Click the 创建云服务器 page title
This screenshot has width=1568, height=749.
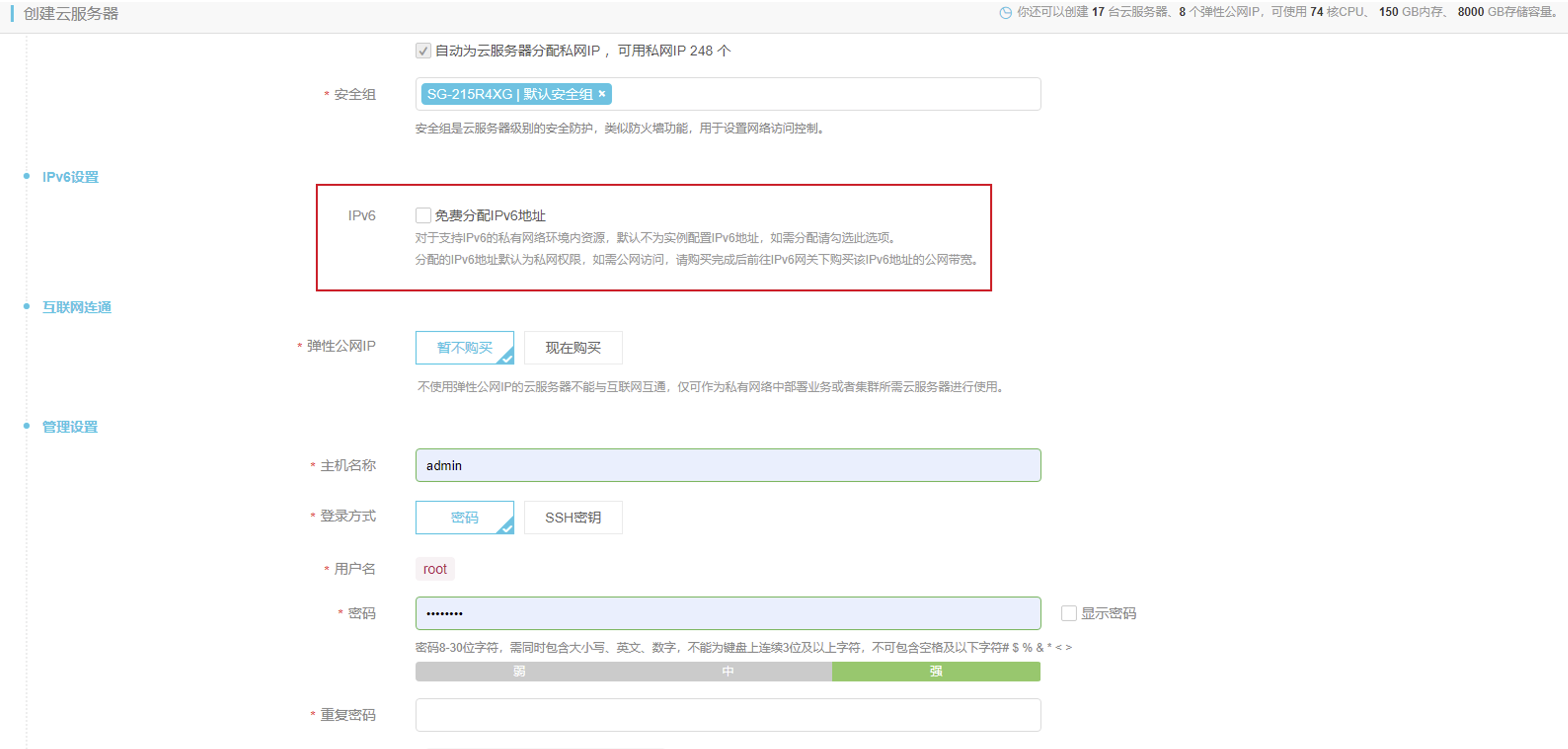pos(71,13)
